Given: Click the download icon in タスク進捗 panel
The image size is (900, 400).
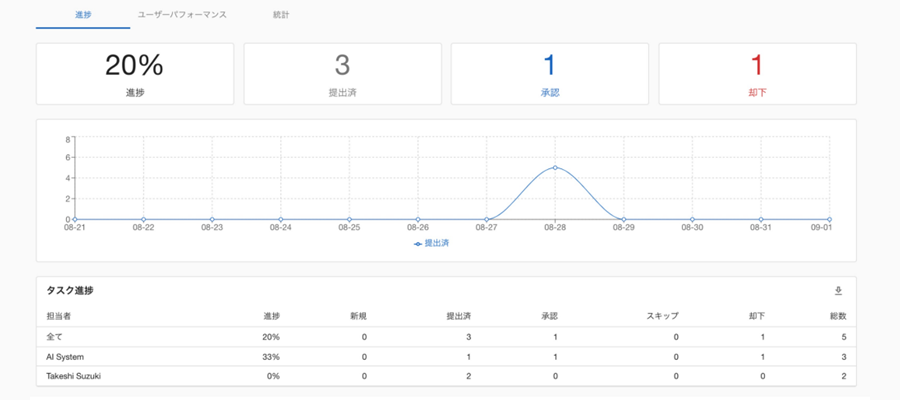Looking at the screenshot, I should tap(838, 291).
